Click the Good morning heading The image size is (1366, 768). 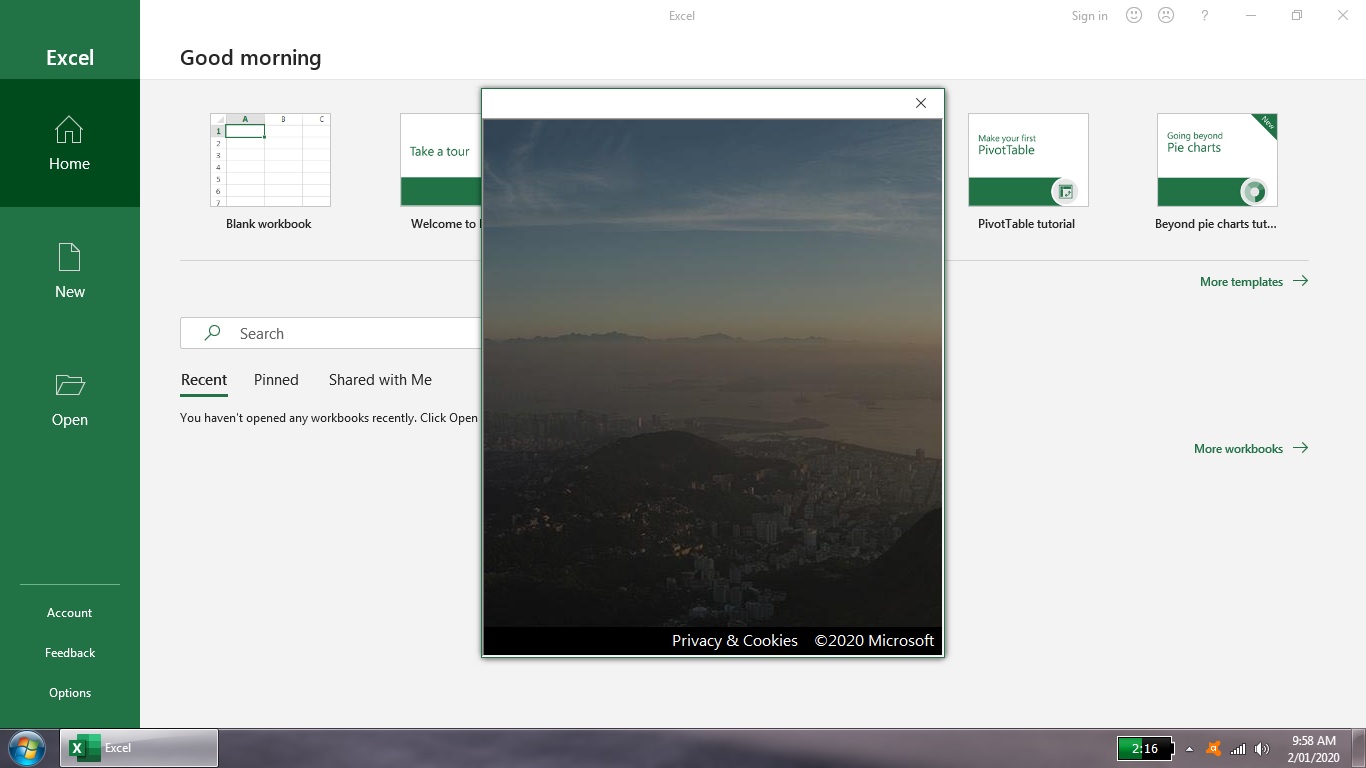tap(251, 58)
